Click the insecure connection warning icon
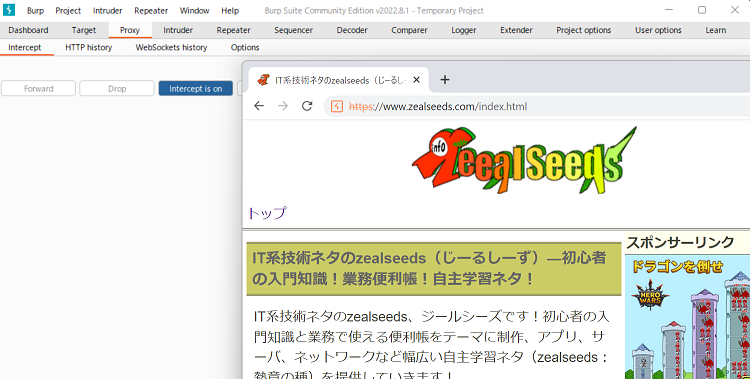Viewport: 750px width, 379px height. pos(337,106)
